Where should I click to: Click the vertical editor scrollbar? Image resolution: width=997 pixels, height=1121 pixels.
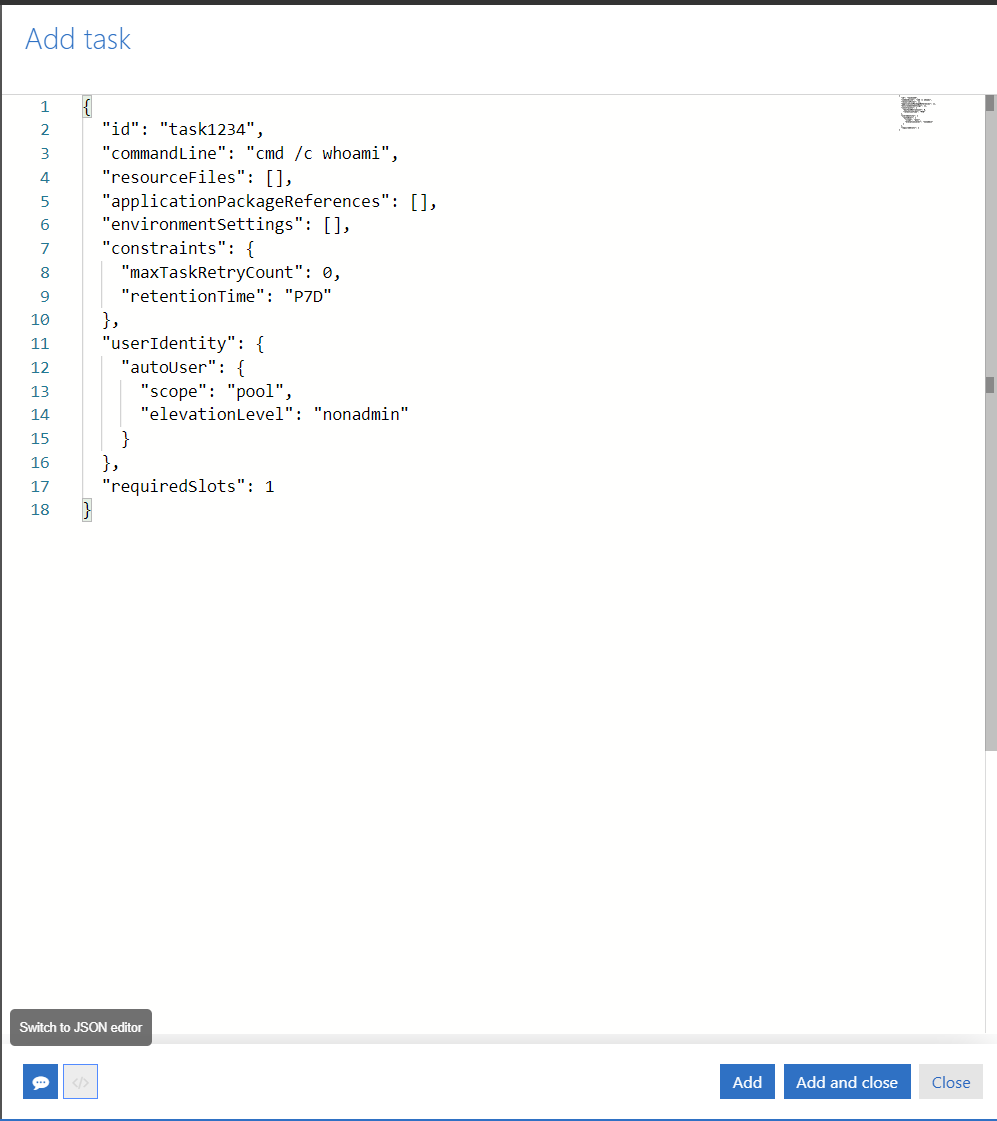pos(990,400)
